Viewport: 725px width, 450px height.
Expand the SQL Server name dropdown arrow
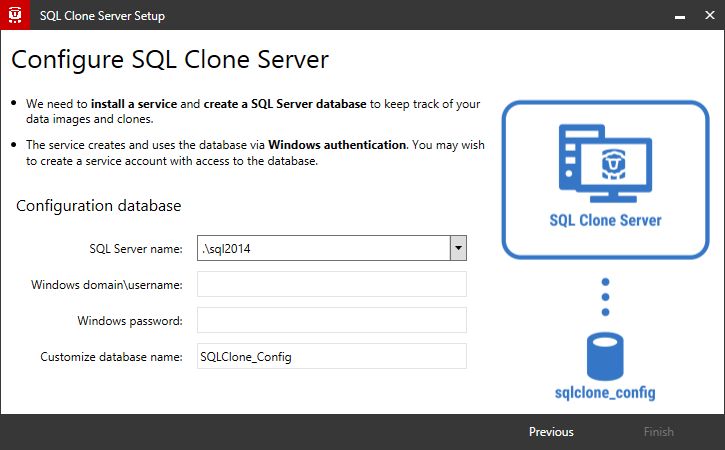pyautogui.click(x=458, y=248)
